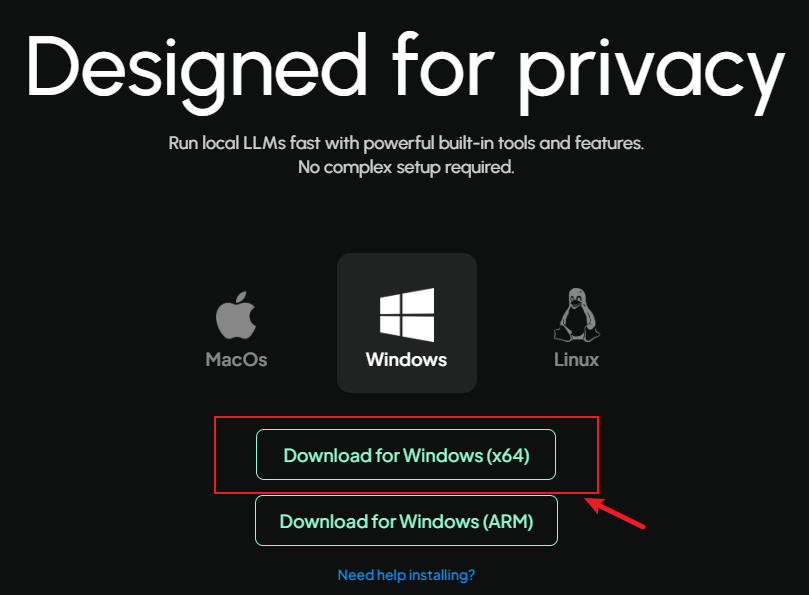Viewport: 809px width, 595px height.
Task: Download for Windows (x64)
Action: 406,455
